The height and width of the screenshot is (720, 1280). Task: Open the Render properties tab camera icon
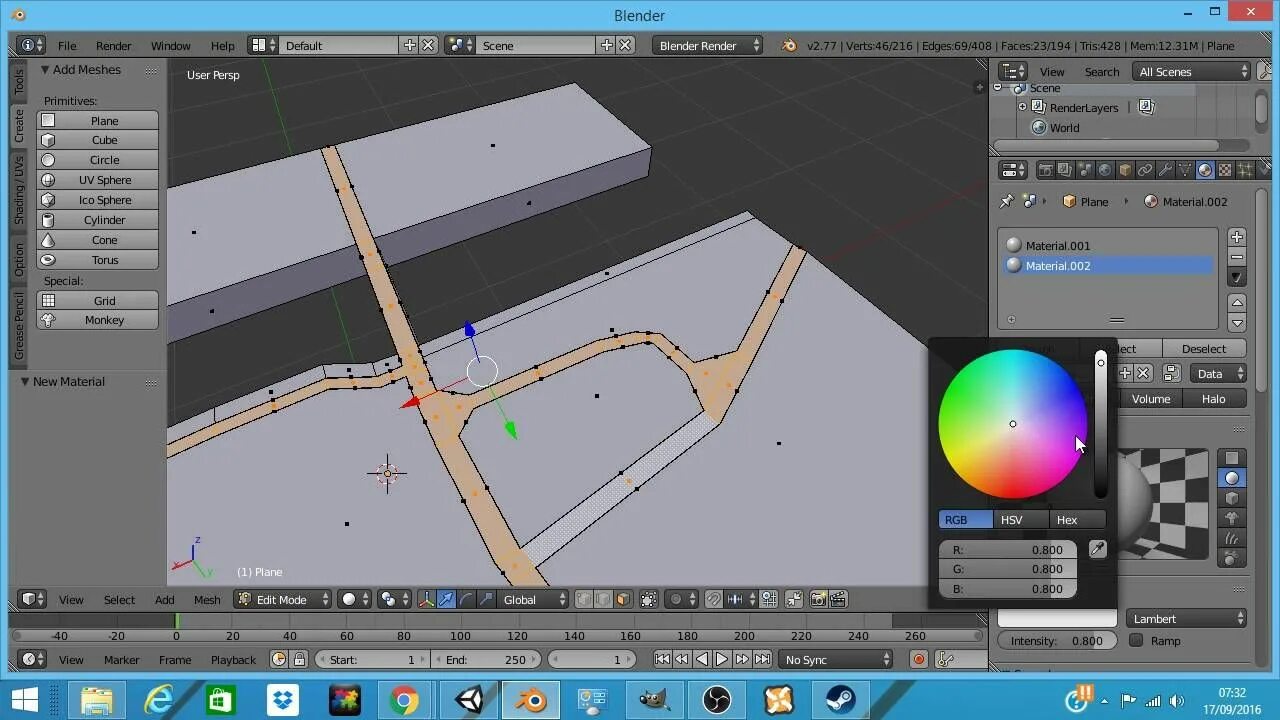click(1045, 170)
